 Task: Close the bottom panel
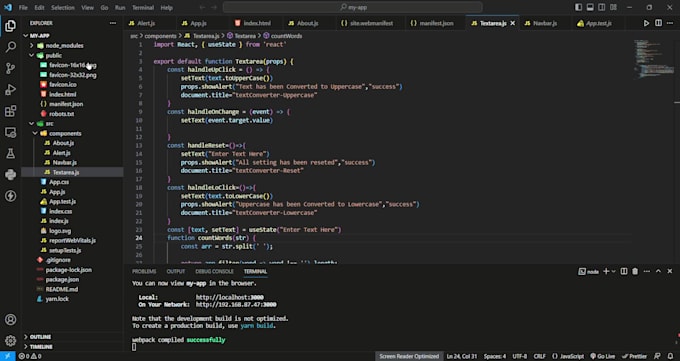tap(670, 271)
